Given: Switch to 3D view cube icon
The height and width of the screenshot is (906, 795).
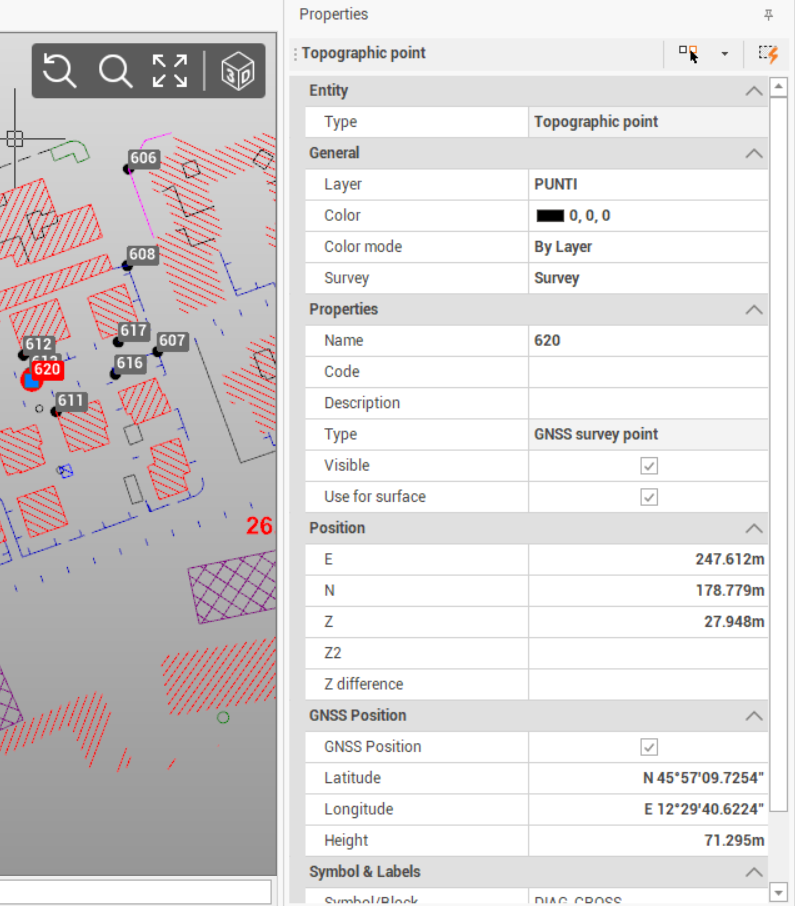Looking at the screenshot, I should pos(237,71).
